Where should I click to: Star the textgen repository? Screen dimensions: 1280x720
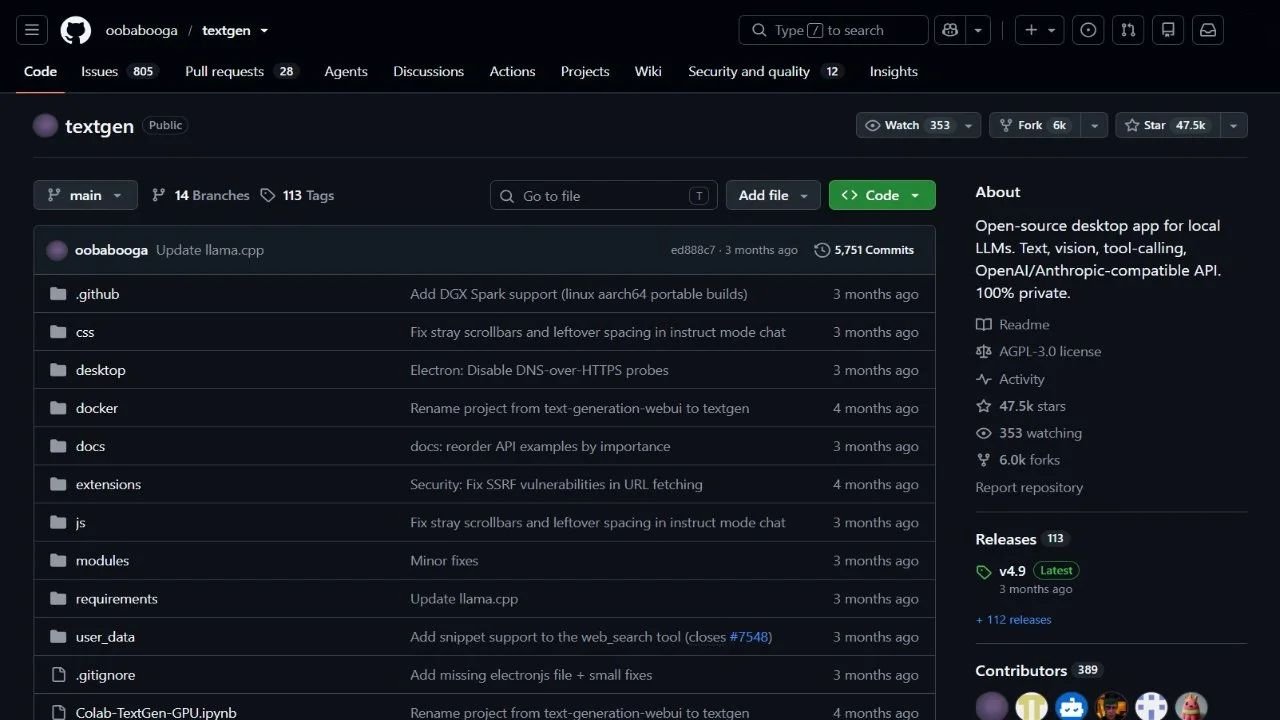pyautogui.click(x=1168, y=125)
